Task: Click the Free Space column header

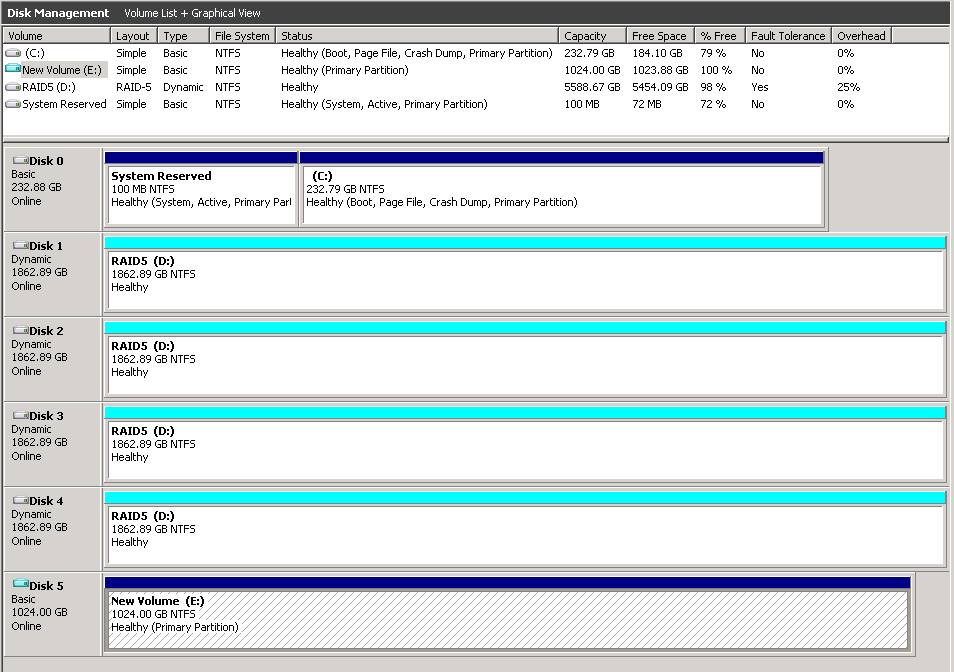Action: [660, 36]
